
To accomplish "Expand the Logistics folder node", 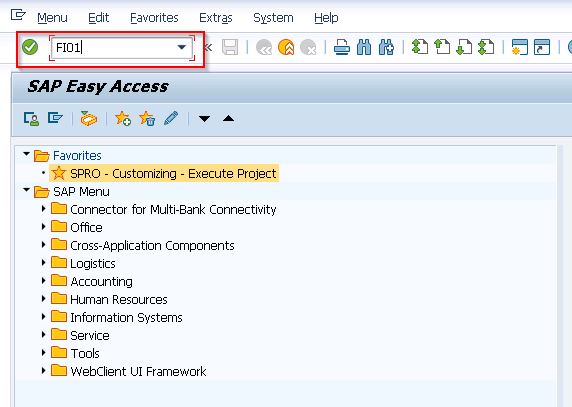I will (x=43, y=263).
